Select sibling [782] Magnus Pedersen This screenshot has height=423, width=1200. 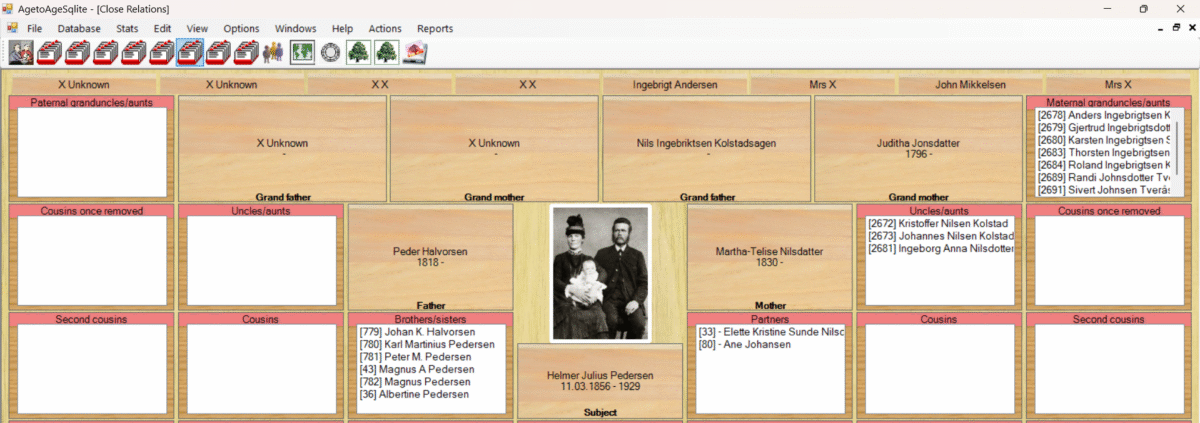(414, 382)
